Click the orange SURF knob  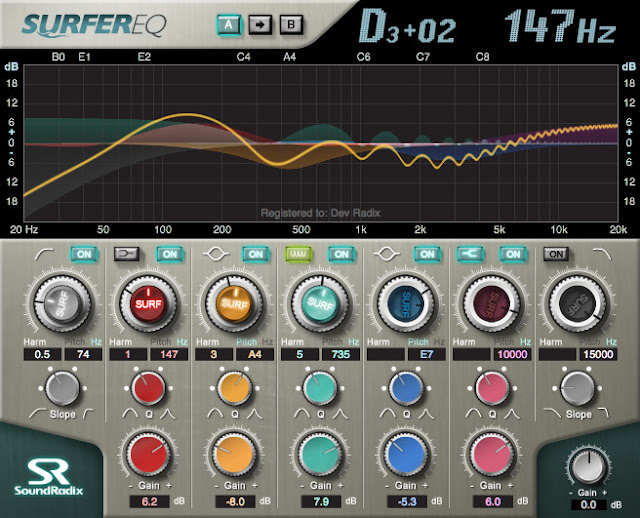[x=234, y=304]
